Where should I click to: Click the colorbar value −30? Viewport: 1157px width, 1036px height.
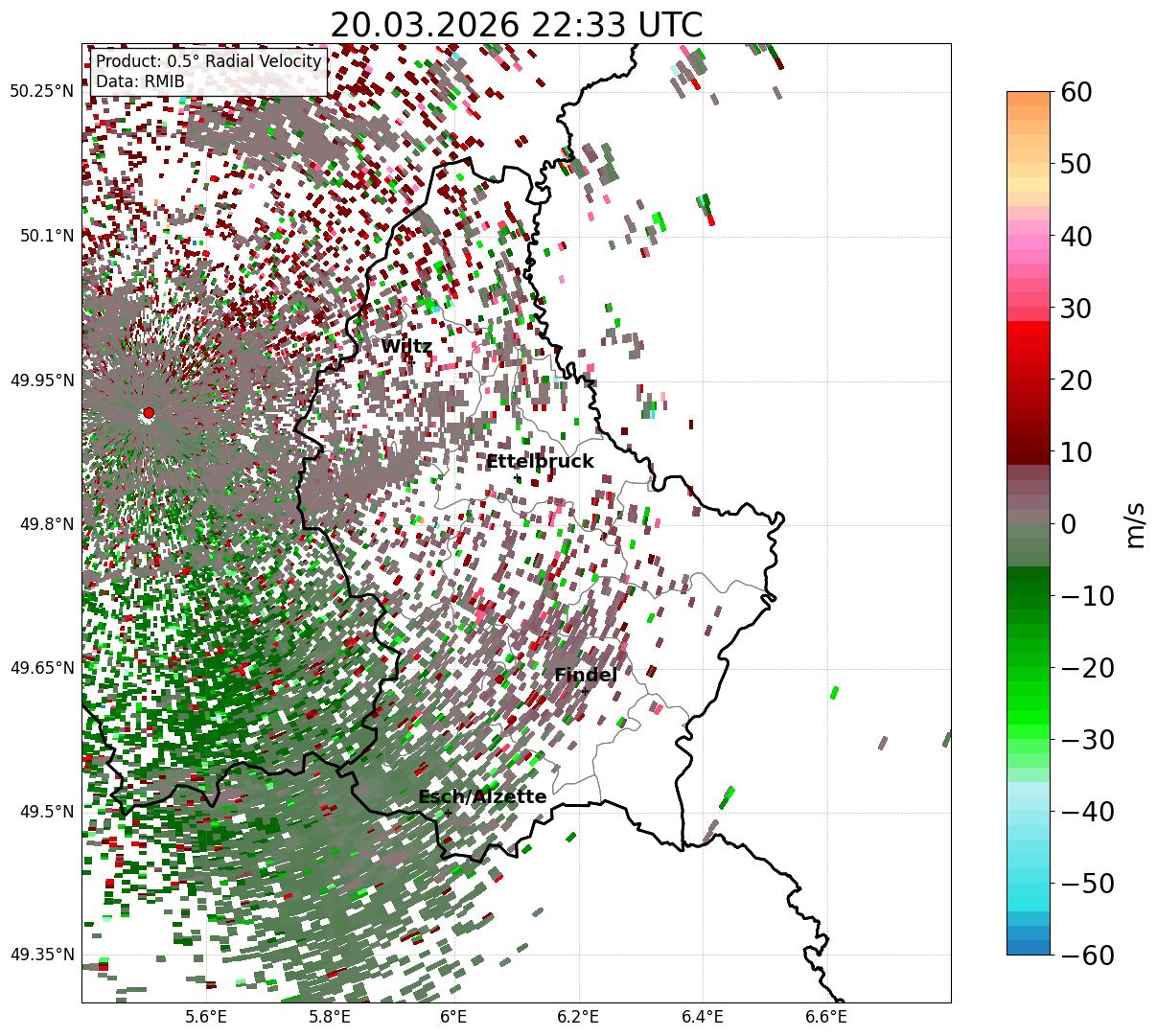point(1087,739)
